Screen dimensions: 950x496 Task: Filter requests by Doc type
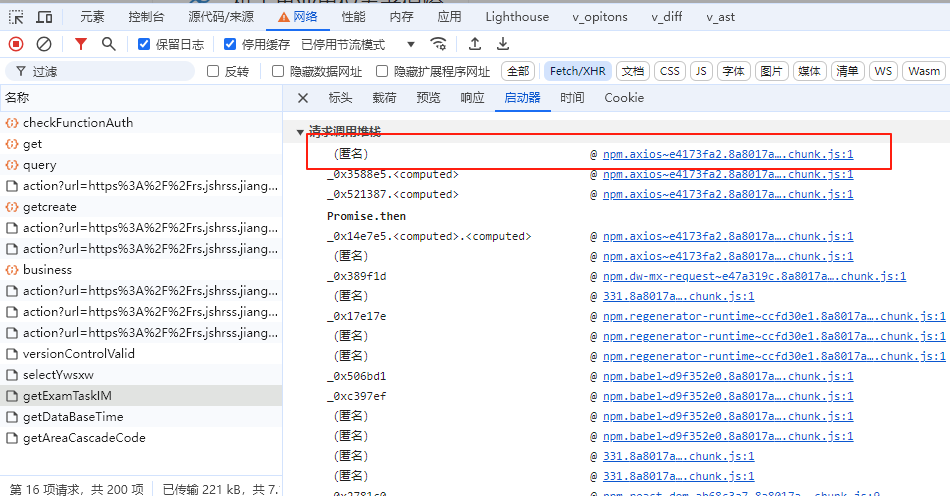[633, 71]
